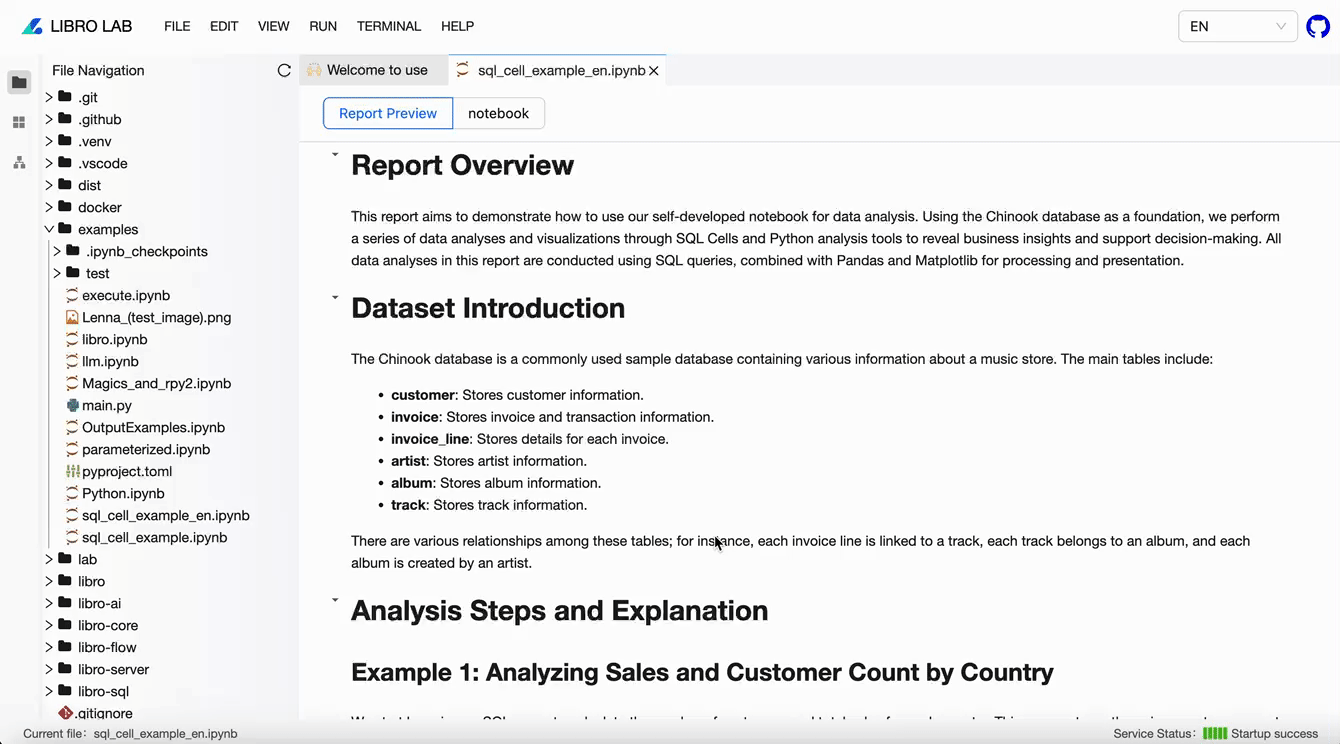This screenshot has width=1340, height=744.
Task: Switch to the Welcome to use tab
Action: [374, 70]
